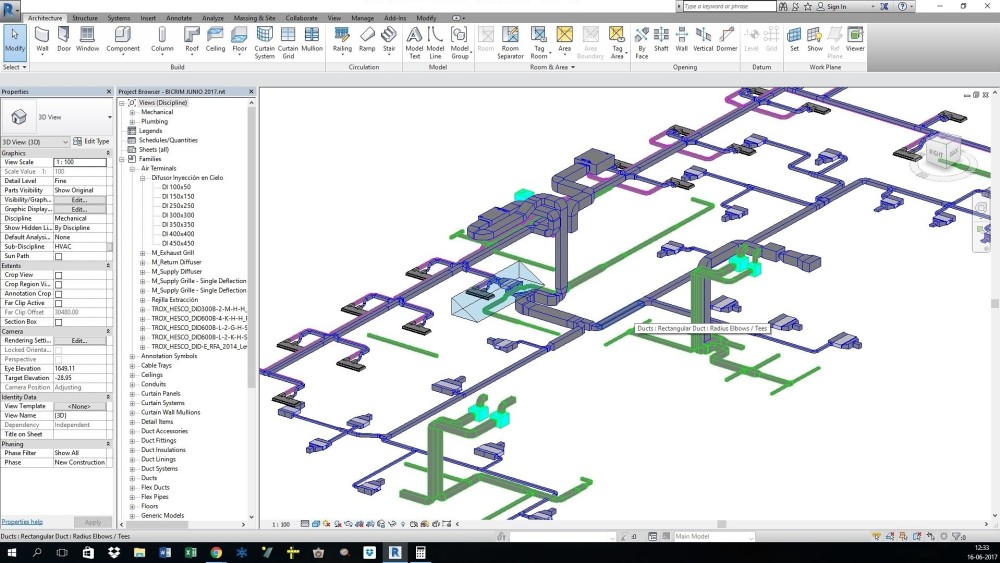Enable the Section Box checkbox

click(x=59, y=322)
